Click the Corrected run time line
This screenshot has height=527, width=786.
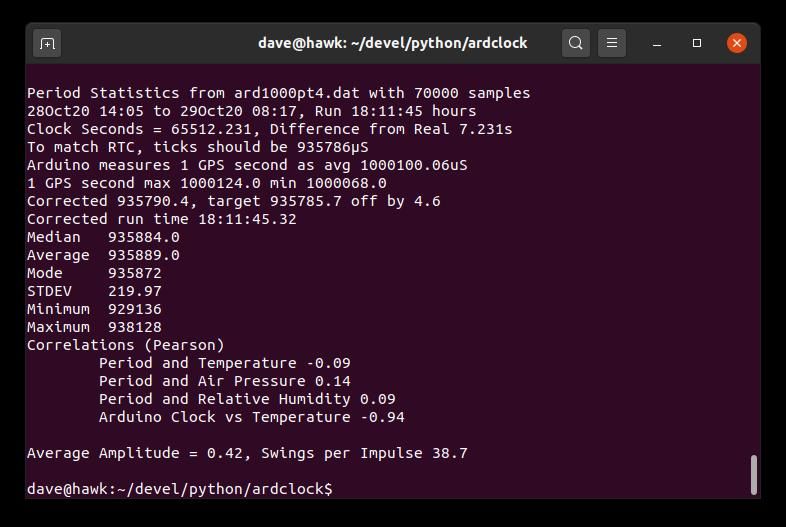click(x=161, y=219)
